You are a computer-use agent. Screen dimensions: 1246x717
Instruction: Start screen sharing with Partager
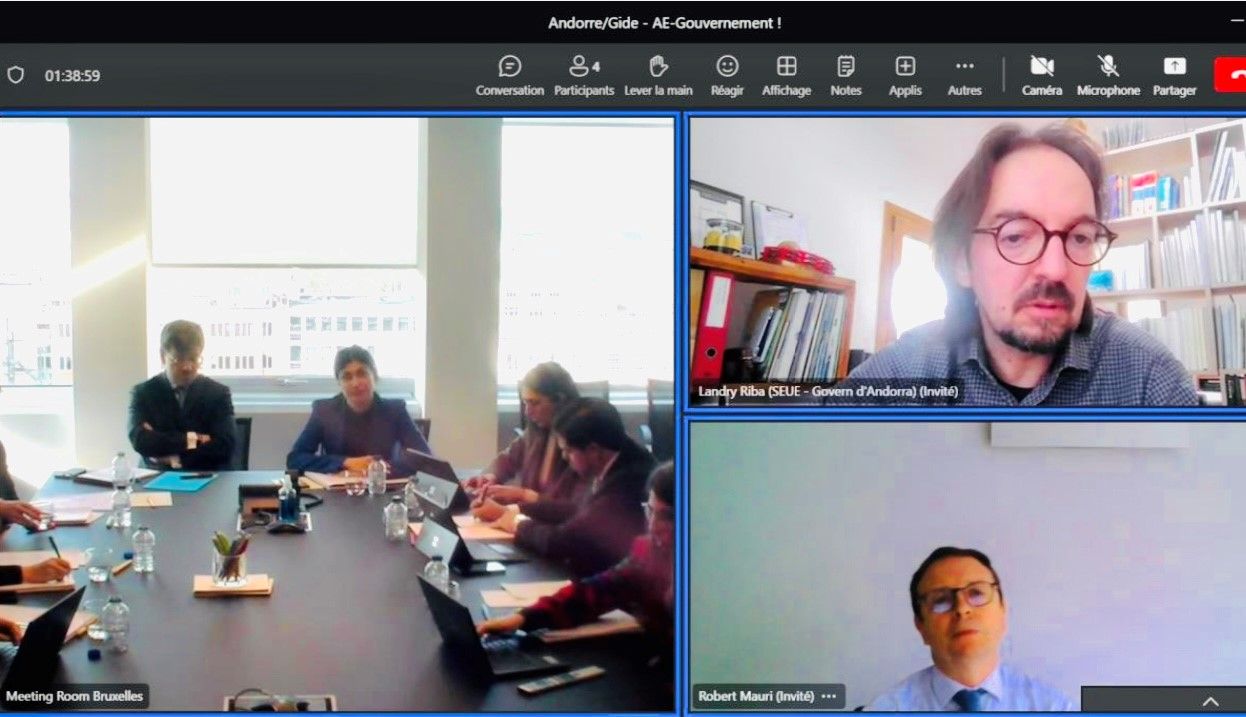(x=1174, y=76)
